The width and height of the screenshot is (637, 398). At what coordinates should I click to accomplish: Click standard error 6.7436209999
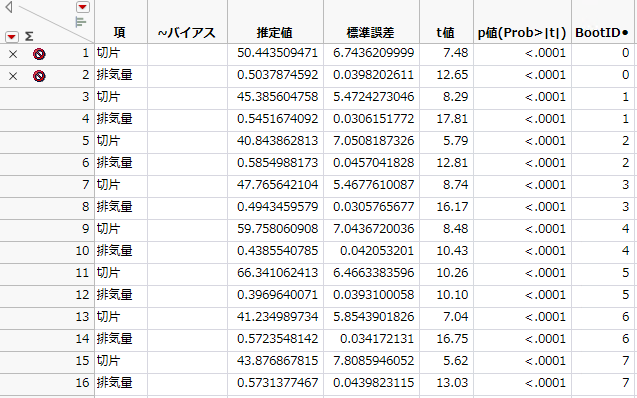(374, 53)
